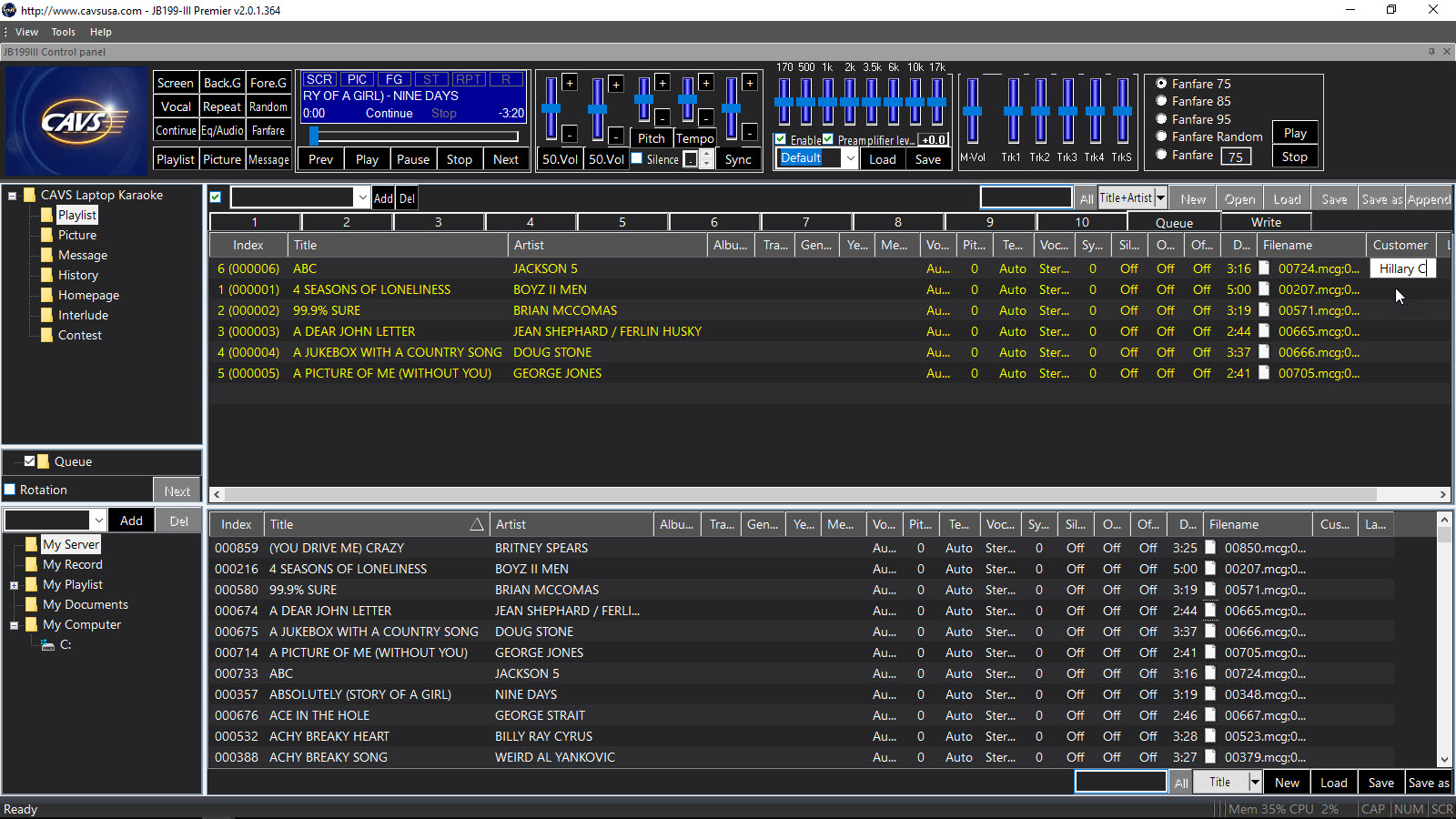Open the Help menu
This screenshot has width=1456, height=819.
(x=100, y=32)
